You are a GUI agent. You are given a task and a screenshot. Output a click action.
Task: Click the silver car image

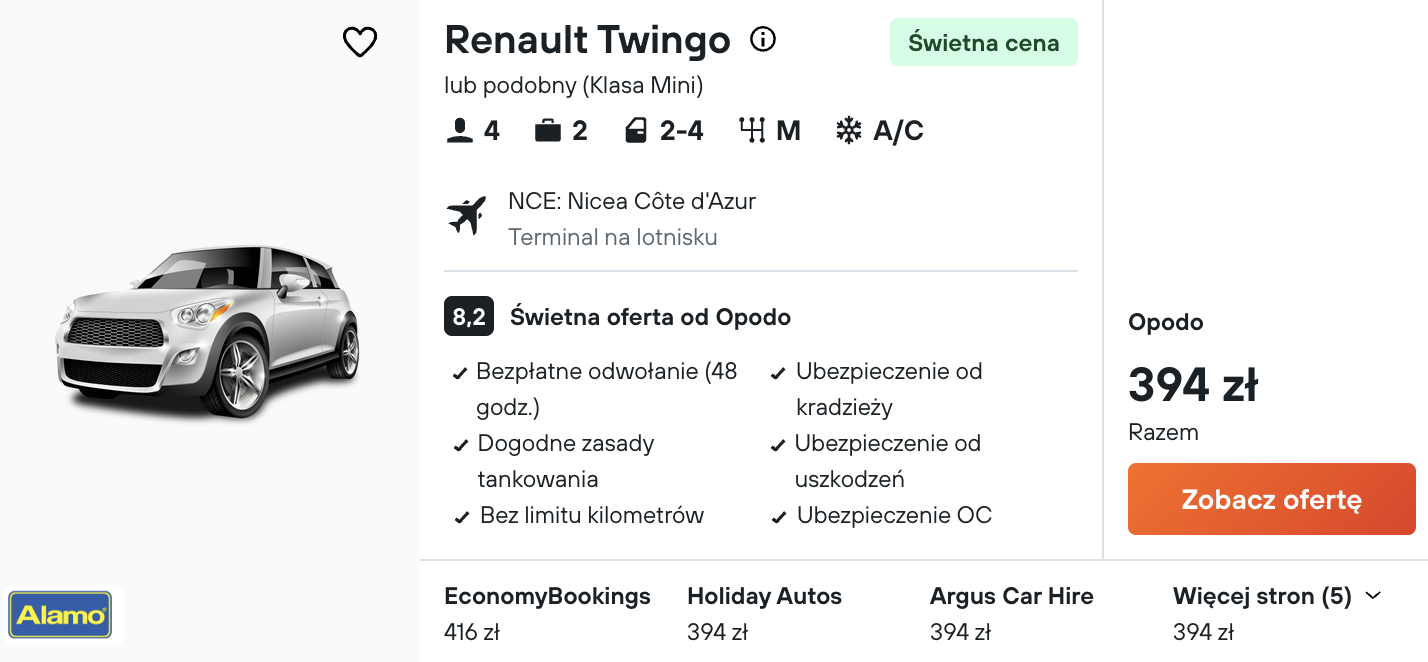(x=207, y=330)
